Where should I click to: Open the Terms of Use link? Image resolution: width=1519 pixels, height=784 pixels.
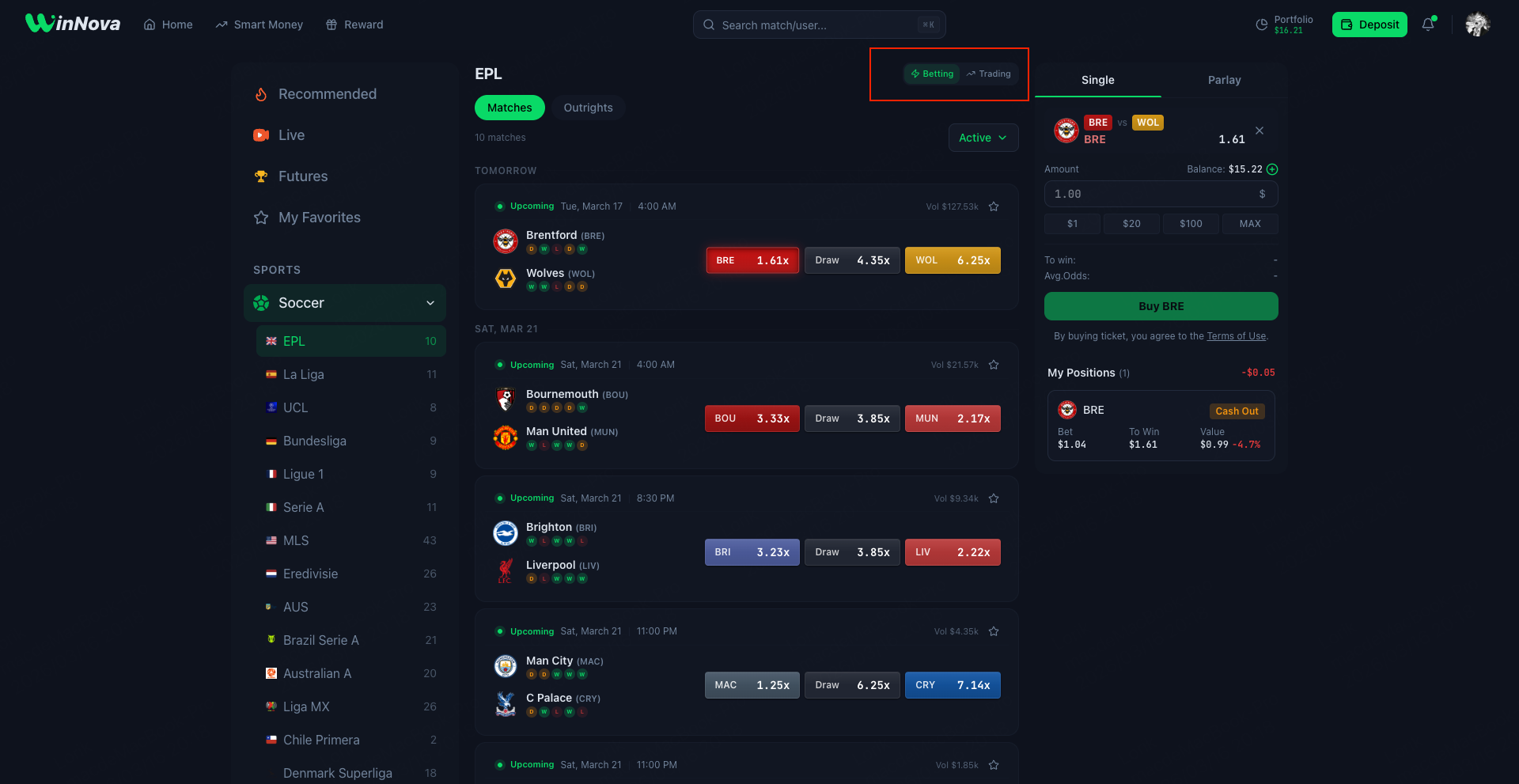click(x=1236, y=336)
